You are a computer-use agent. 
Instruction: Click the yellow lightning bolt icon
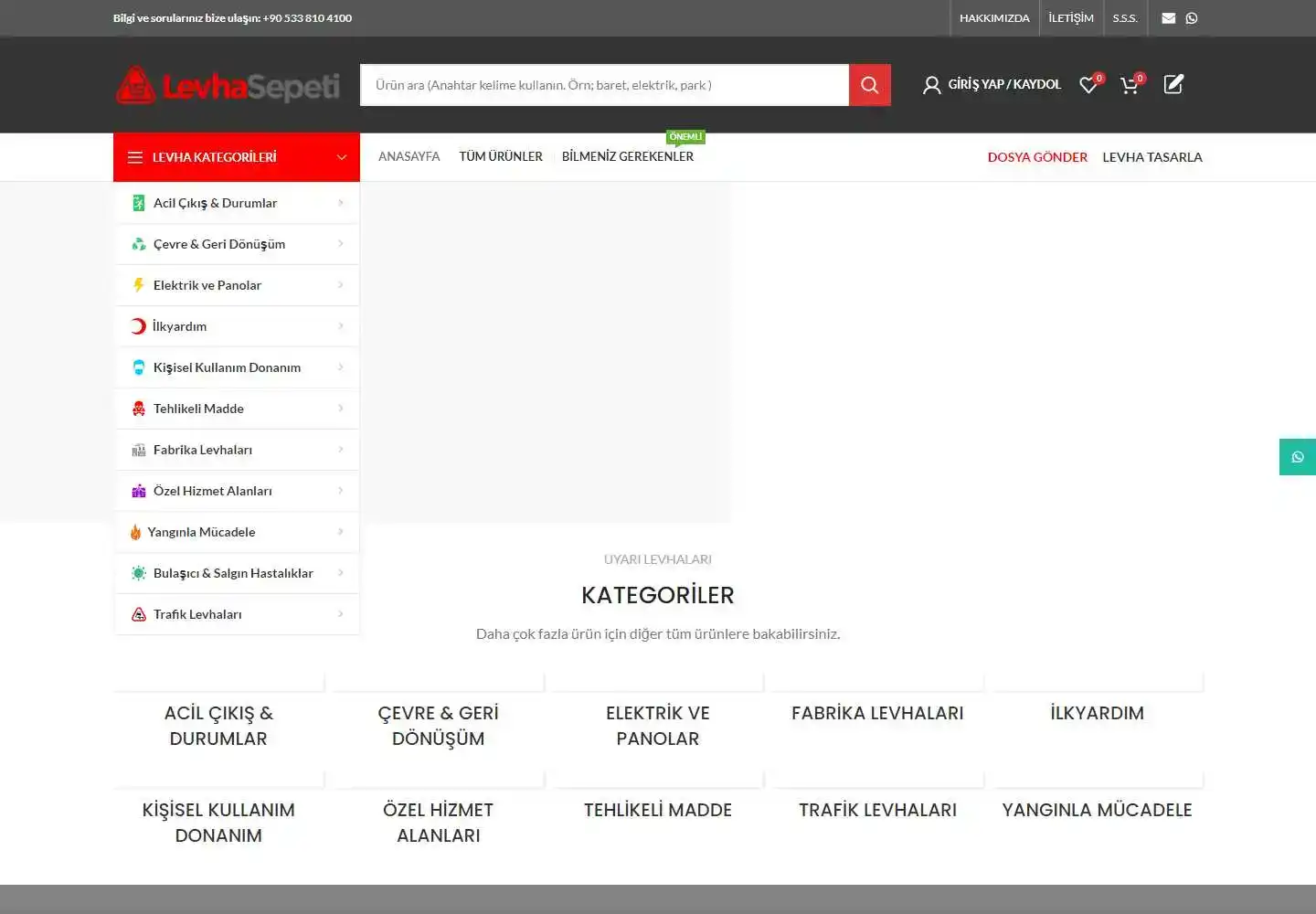(139, 285)
